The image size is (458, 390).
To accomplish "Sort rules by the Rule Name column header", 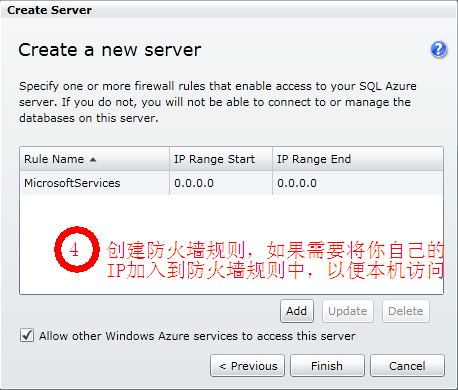I will pos(94,159).
